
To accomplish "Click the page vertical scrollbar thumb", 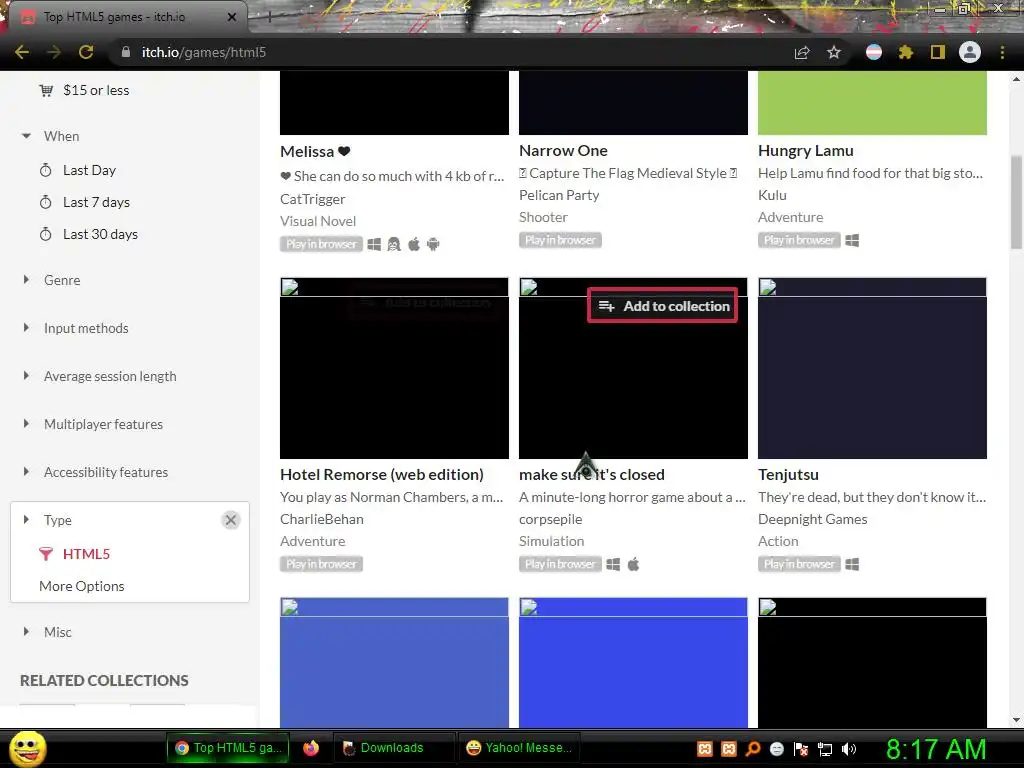I will click(x=1016, y=202).
